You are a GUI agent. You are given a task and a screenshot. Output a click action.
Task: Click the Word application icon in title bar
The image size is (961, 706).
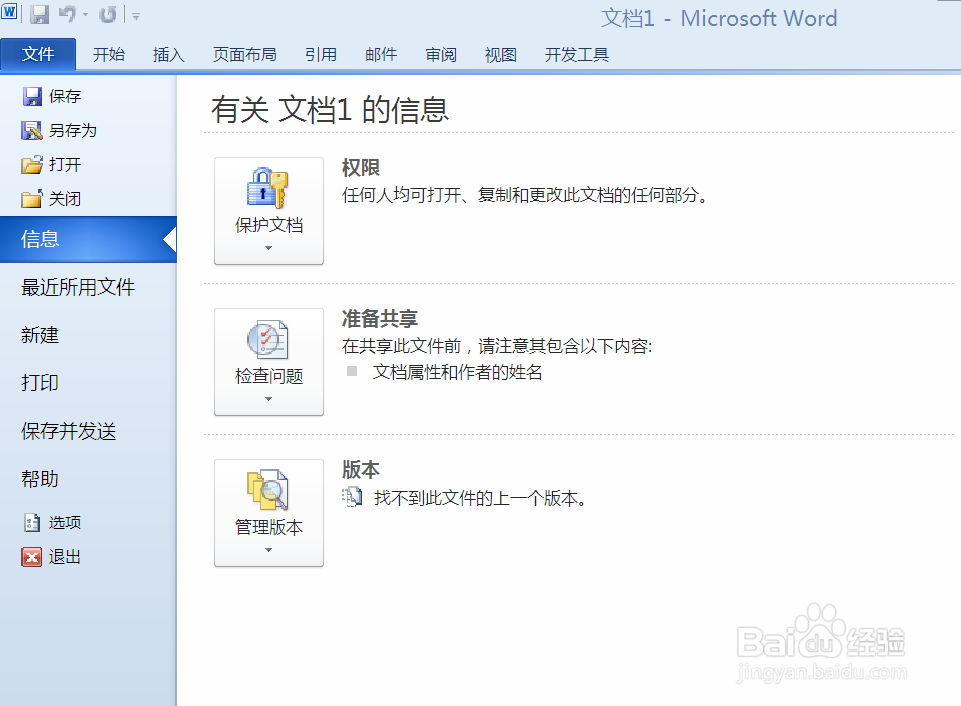[9, 12]
